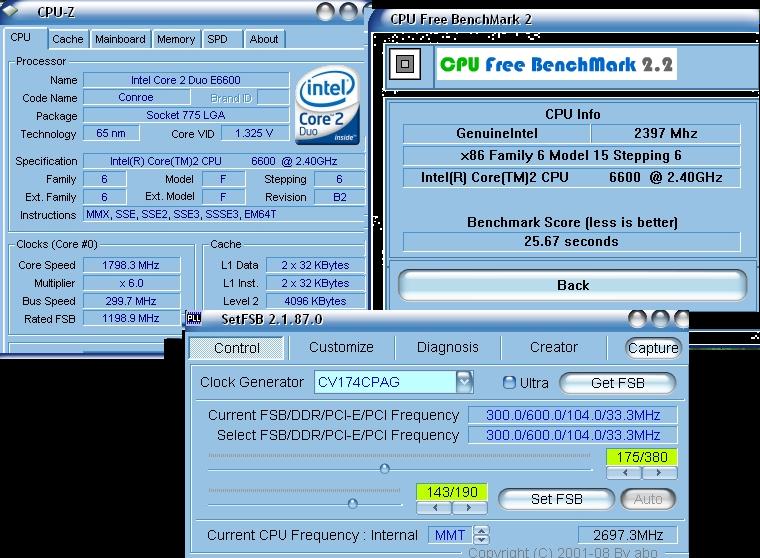Viewport: 760px width, 558px height.
Task: Select the Control tab in SetFSB
Action: click(x=237, y=348)
